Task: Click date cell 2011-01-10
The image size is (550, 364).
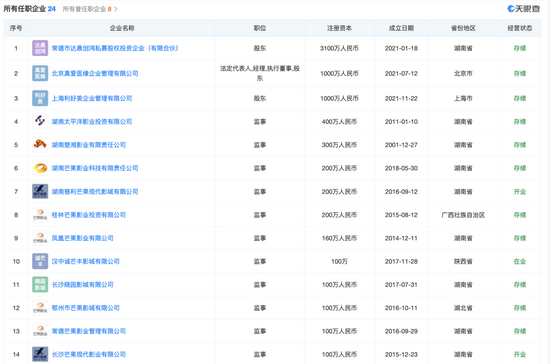Action: tap(401, 121)
